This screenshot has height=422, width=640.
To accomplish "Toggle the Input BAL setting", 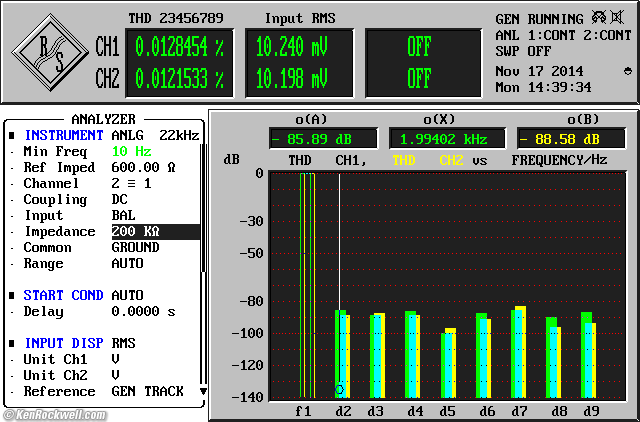I will pyautogui.click(x=124, y=215).
